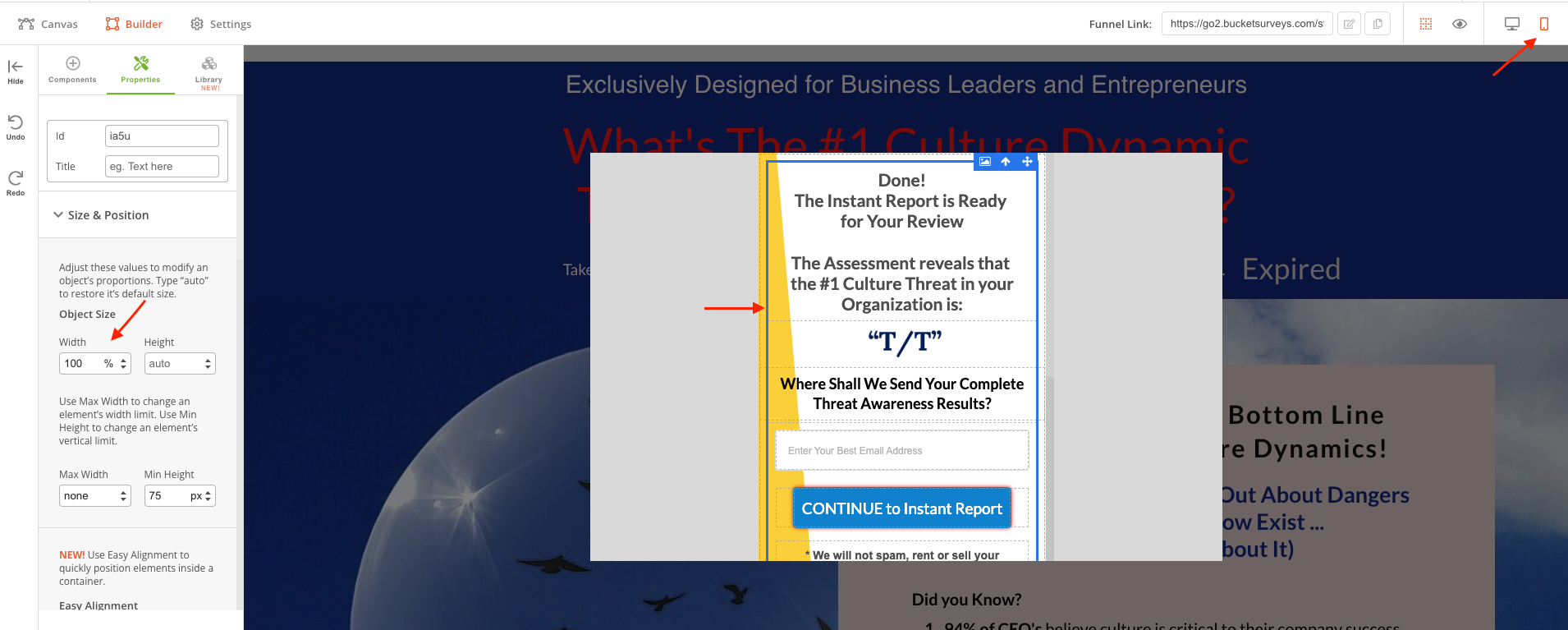Hide the left sidebar panel
The height and width of the screenshot is (630, 1568).
coord(16,71)
